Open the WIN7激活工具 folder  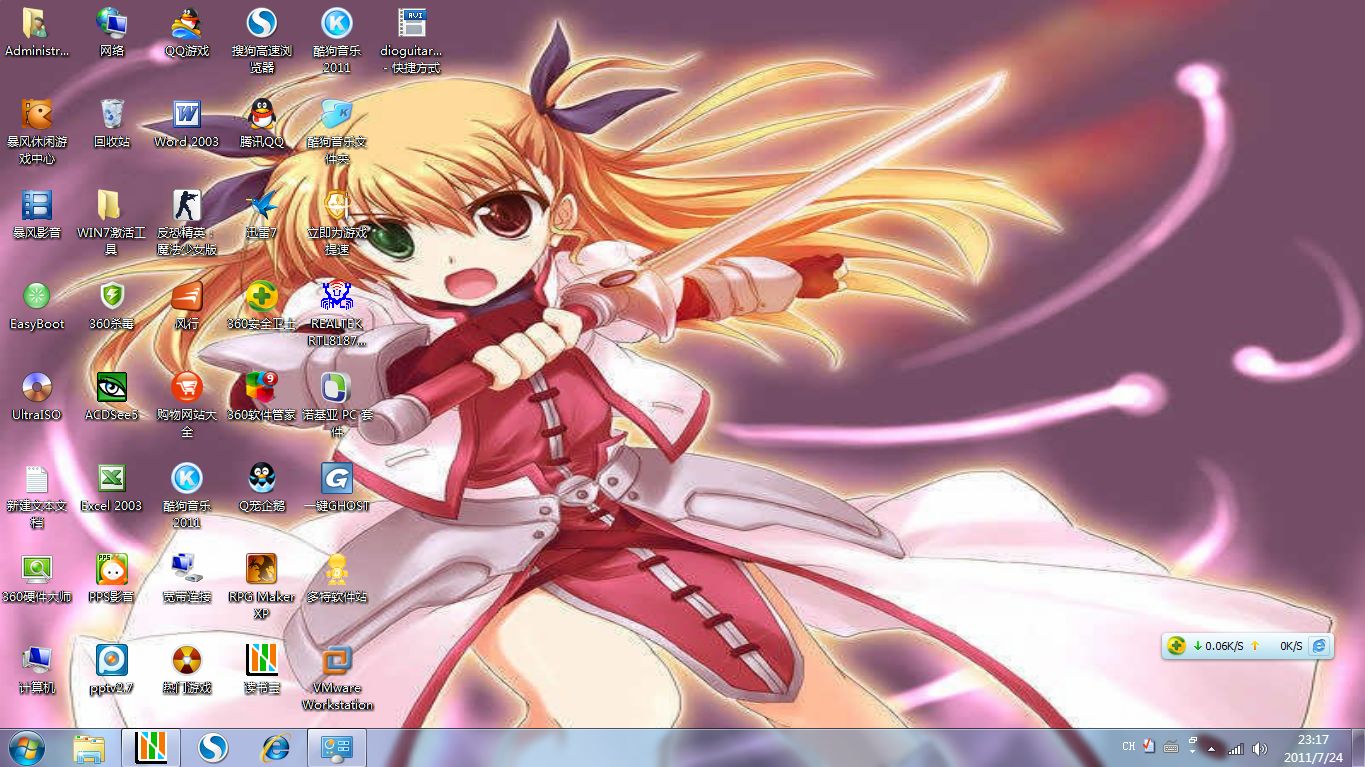112,222
